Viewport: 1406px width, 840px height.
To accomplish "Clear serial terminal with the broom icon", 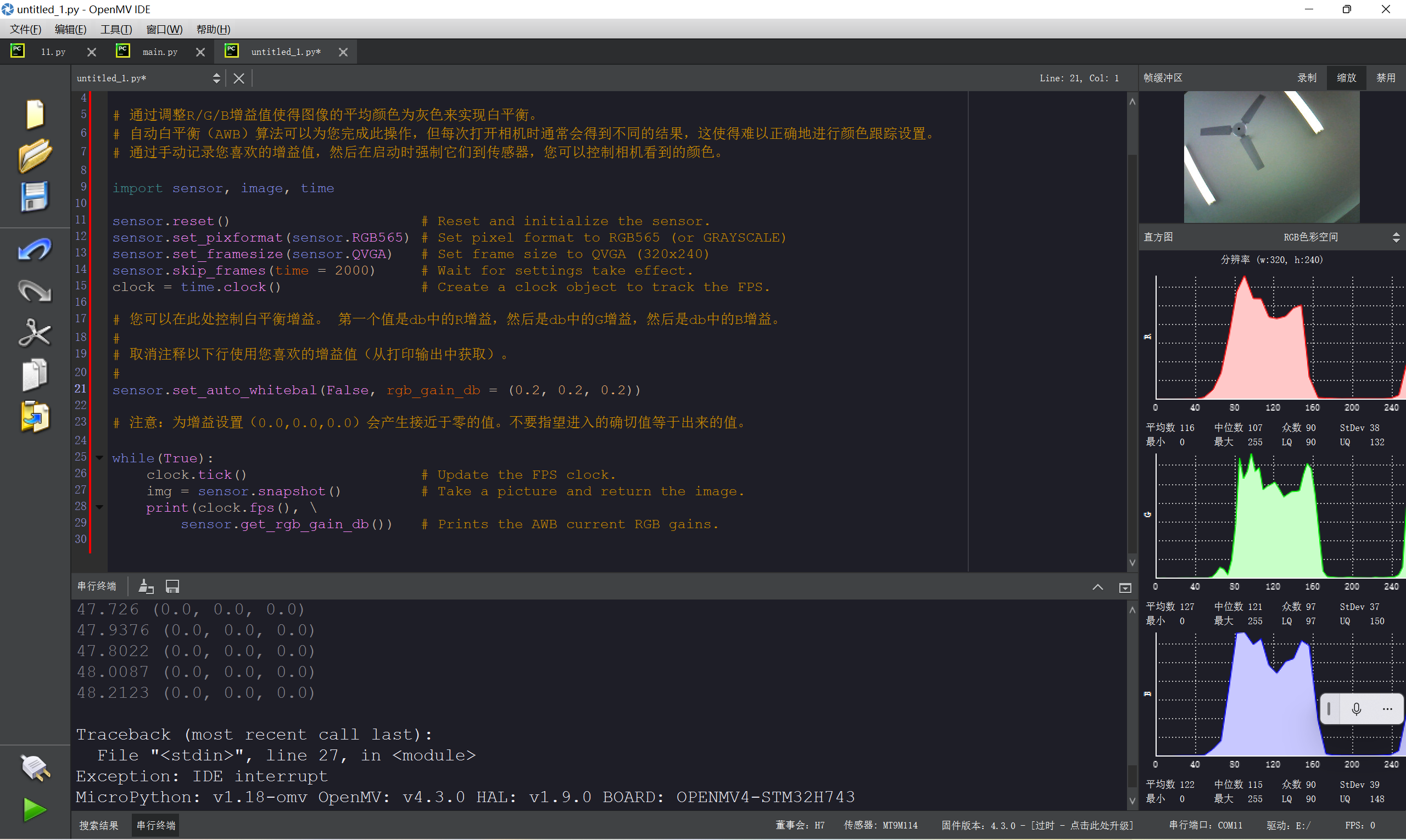I will [x=146, y=586].
